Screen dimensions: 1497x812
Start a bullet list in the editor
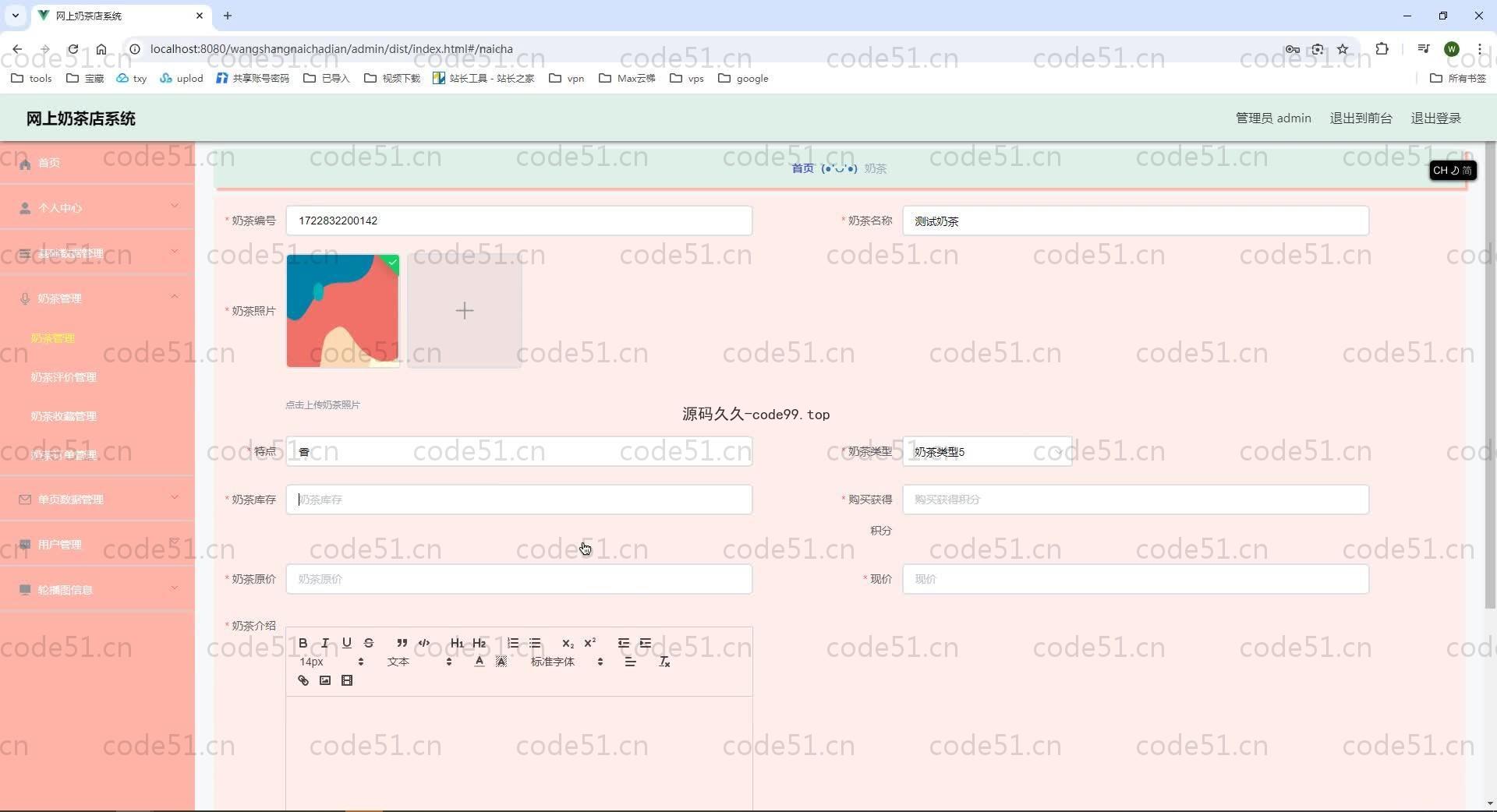pos(535,643)
